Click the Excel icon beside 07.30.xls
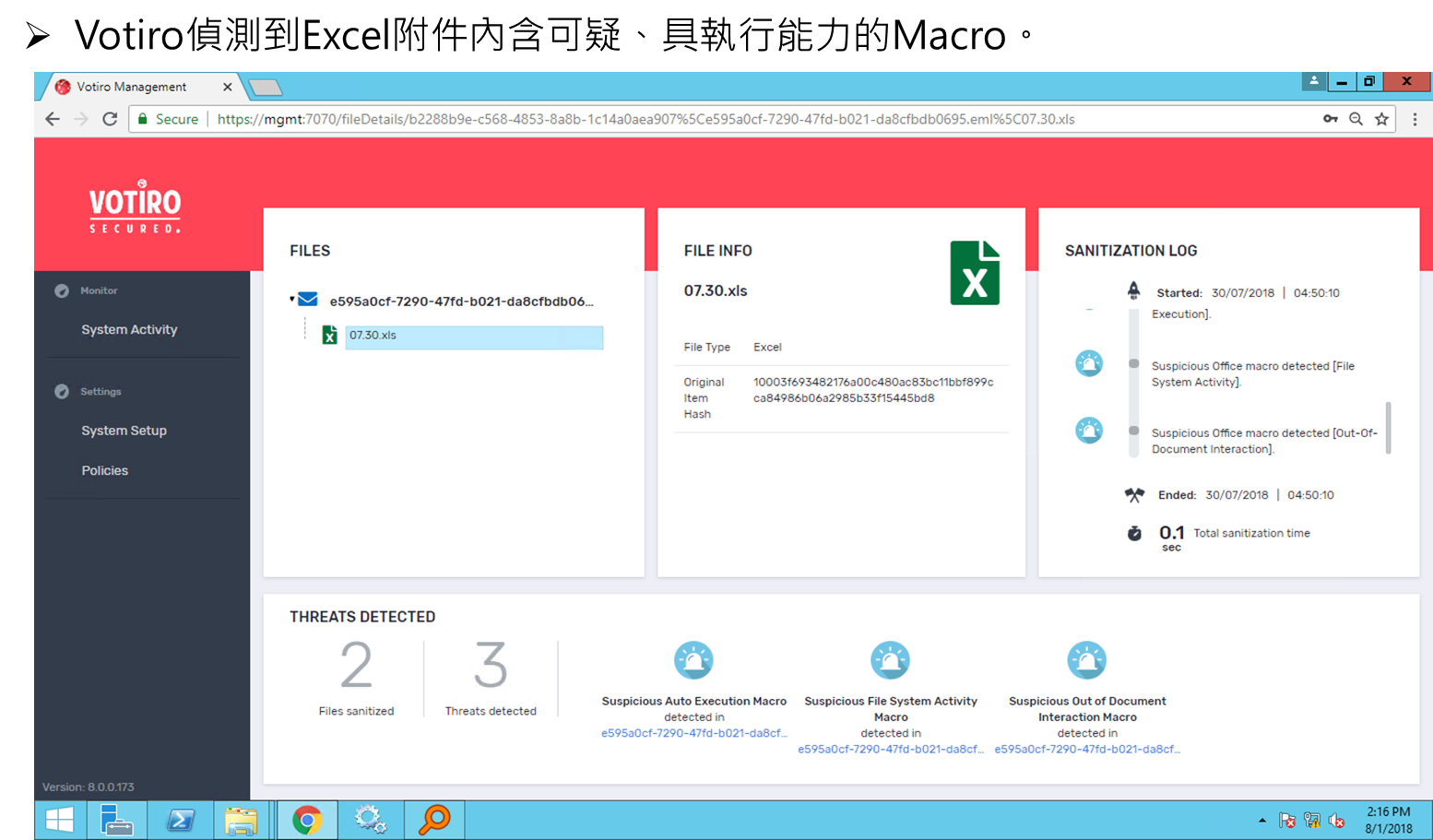This screenshot has width=1433, height=840. click(x=329, y=335)
